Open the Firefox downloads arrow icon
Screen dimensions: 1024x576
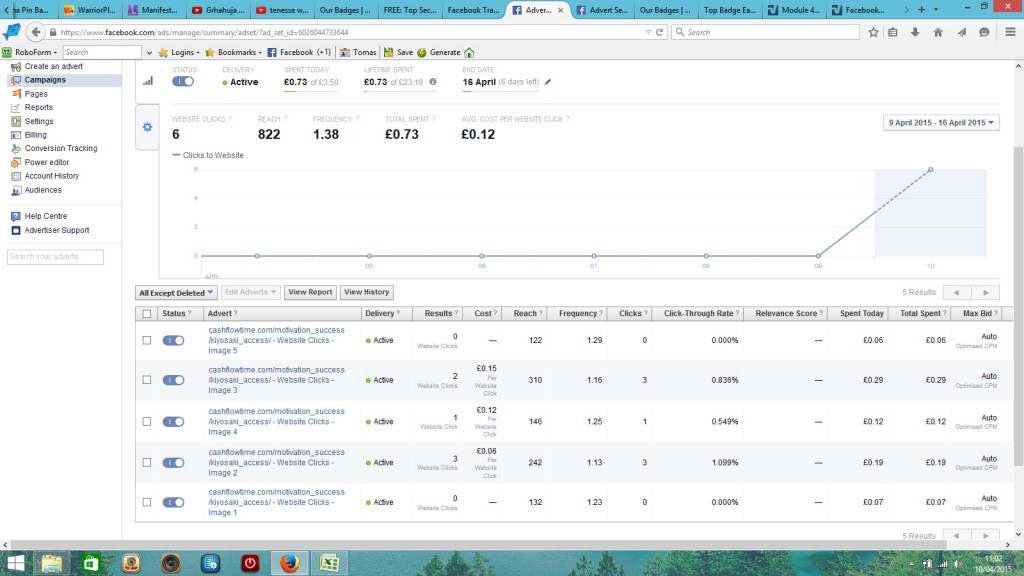[915, 32]
